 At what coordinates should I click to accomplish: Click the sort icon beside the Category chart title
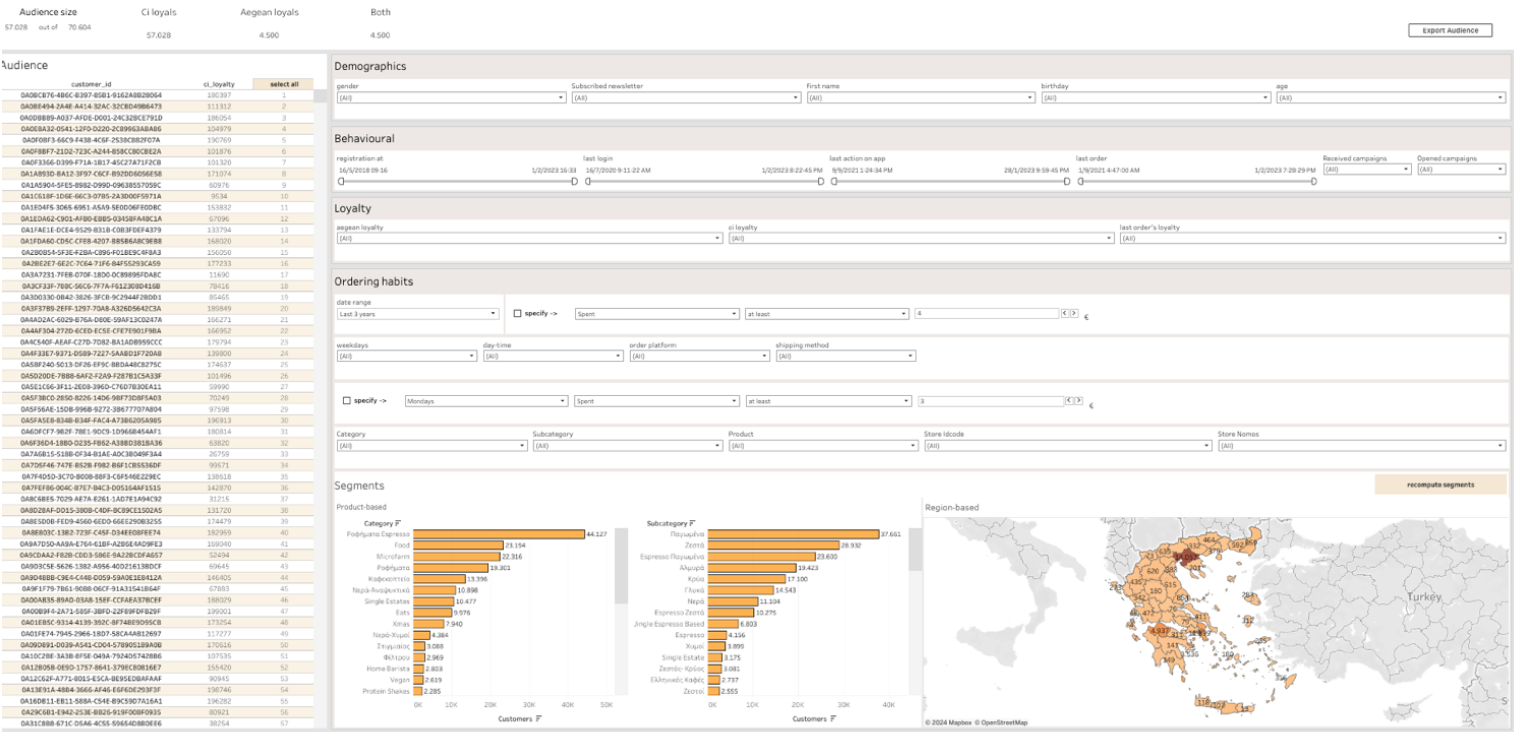398,523
